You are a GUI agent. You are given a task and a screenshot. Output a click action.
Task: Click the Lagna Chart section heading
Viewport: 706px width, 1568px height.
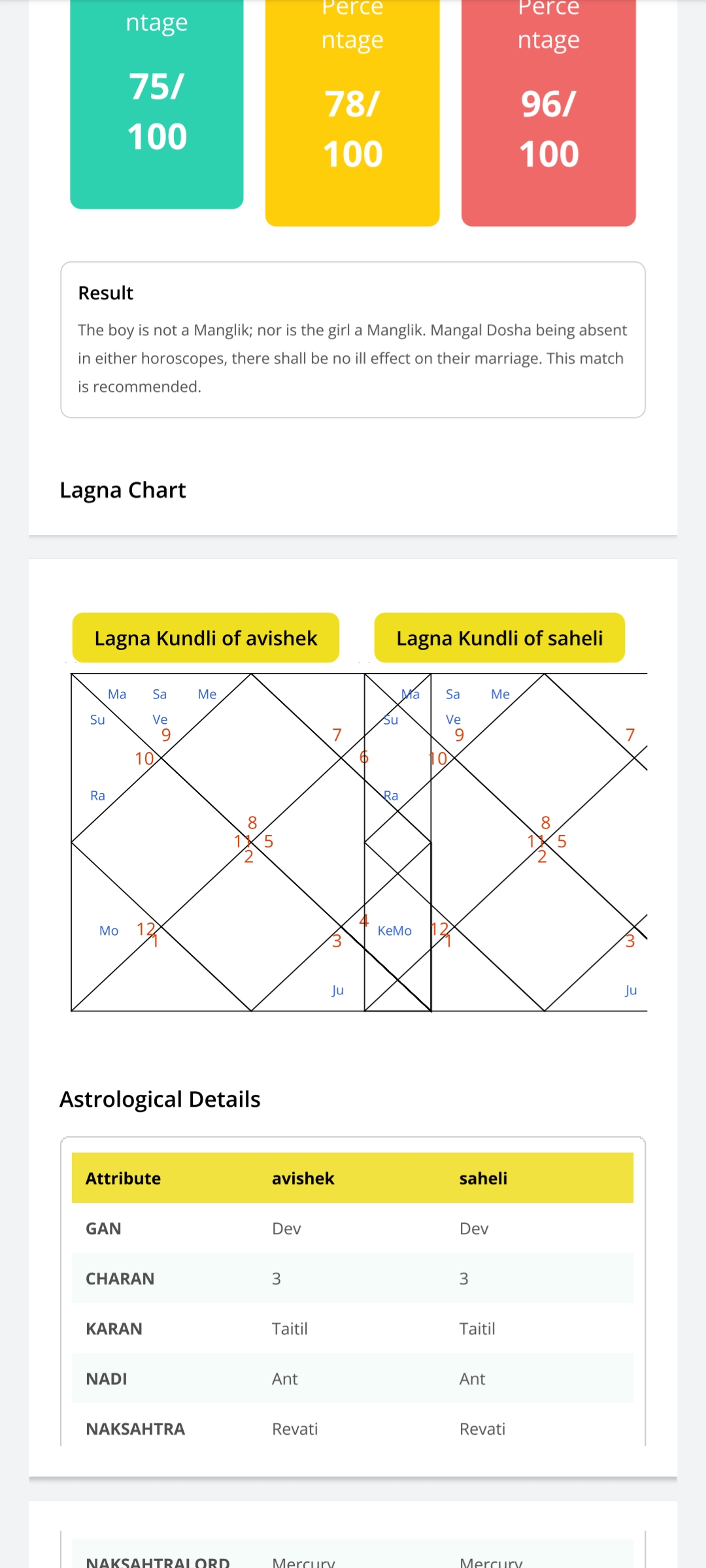[123, 490]
